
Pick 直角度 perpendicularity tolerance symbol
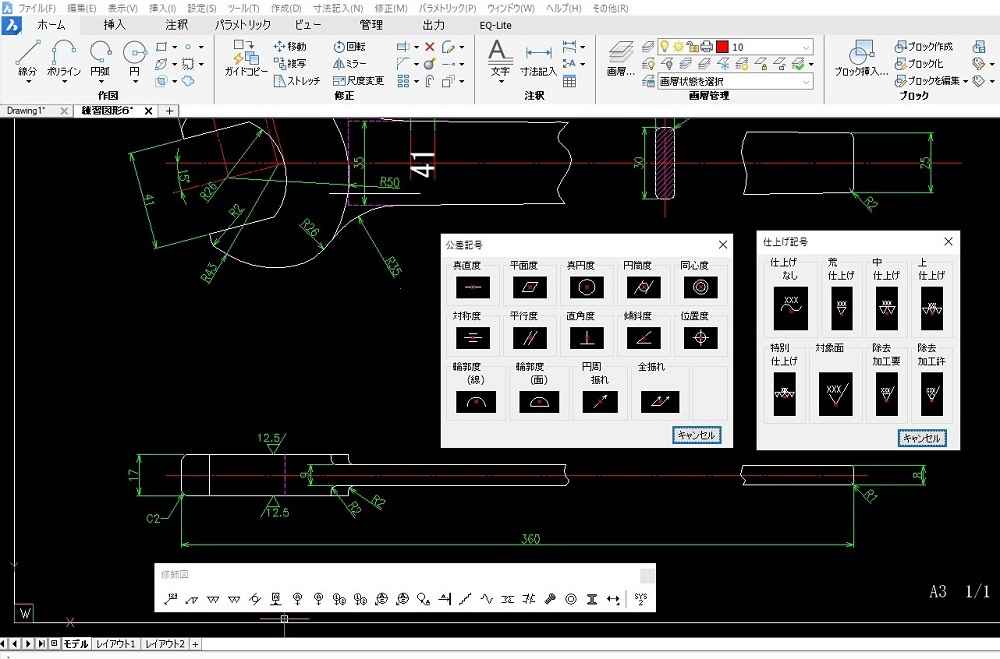(587, 338)
